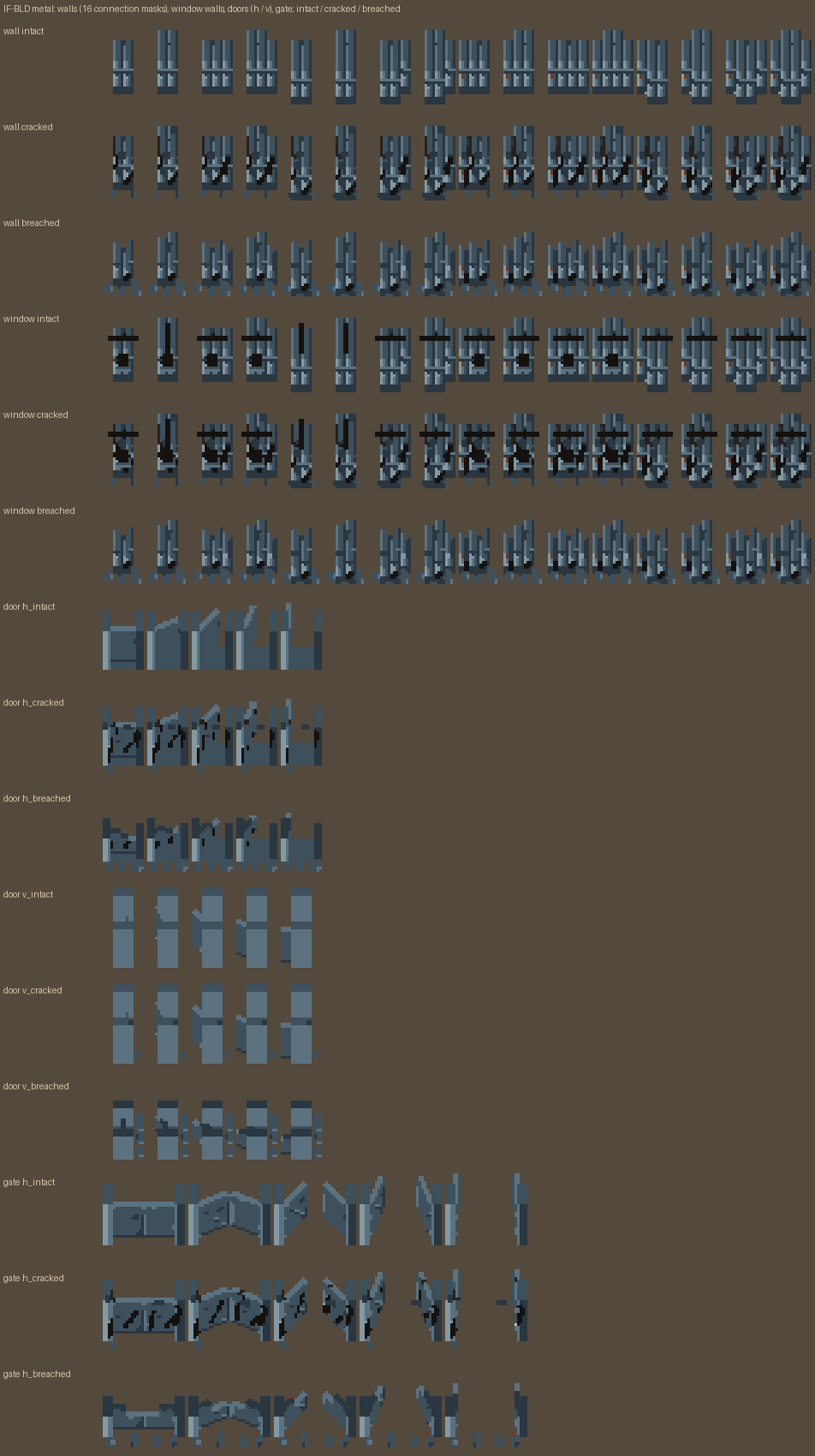Click the "door h_breached" row label
This screenshot has width=815, height=1456.
37,798
